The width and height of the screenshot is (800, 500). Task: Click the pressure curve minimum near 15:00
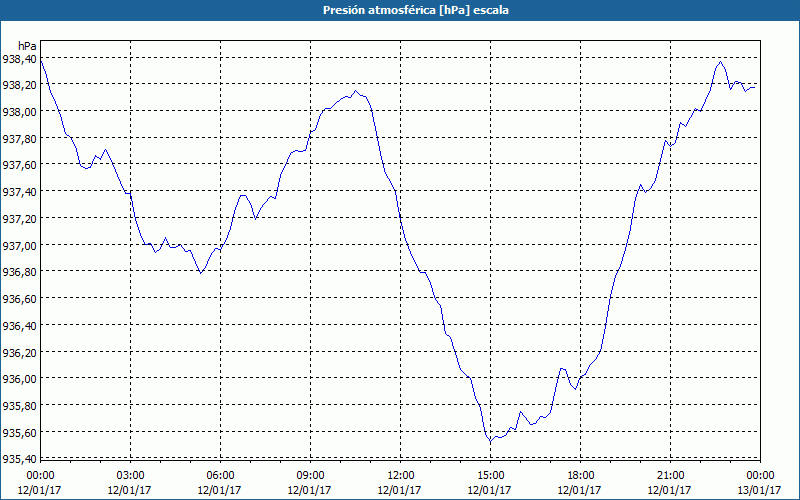pyautogui.click(x=490, y=441)
